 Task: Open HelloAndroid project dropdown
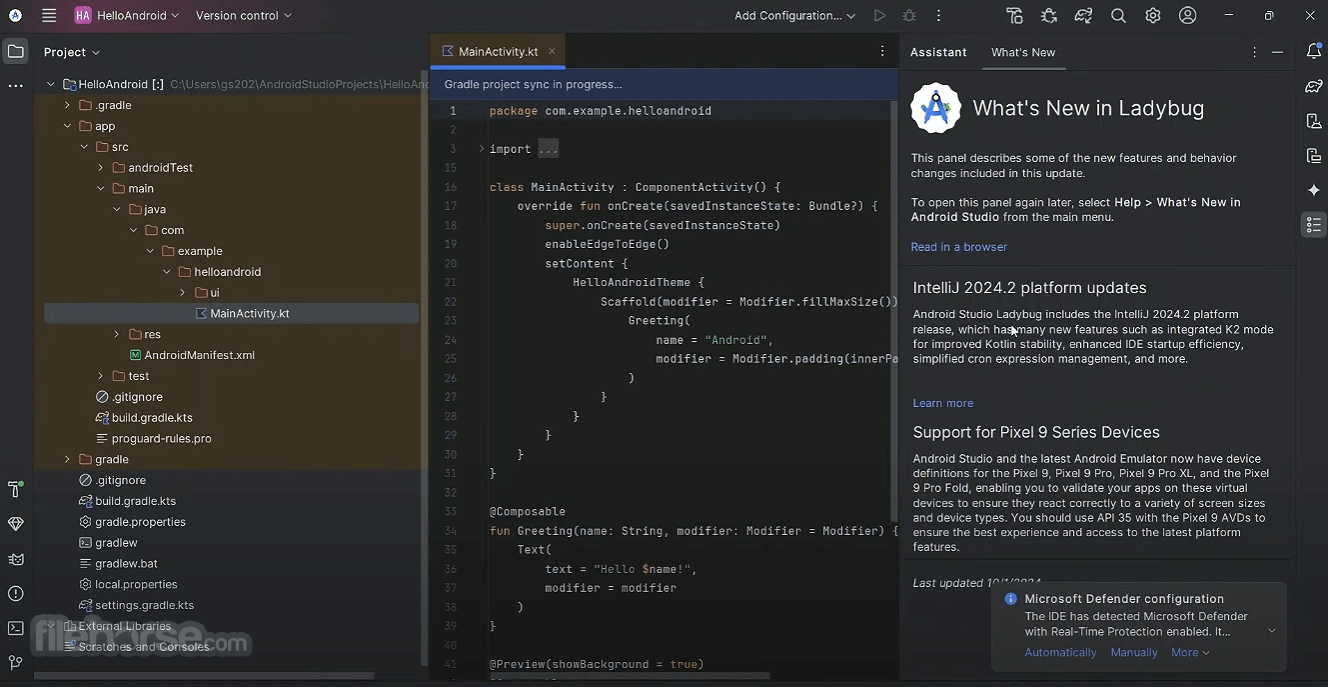pyautogui.click(x=127, y=15)
